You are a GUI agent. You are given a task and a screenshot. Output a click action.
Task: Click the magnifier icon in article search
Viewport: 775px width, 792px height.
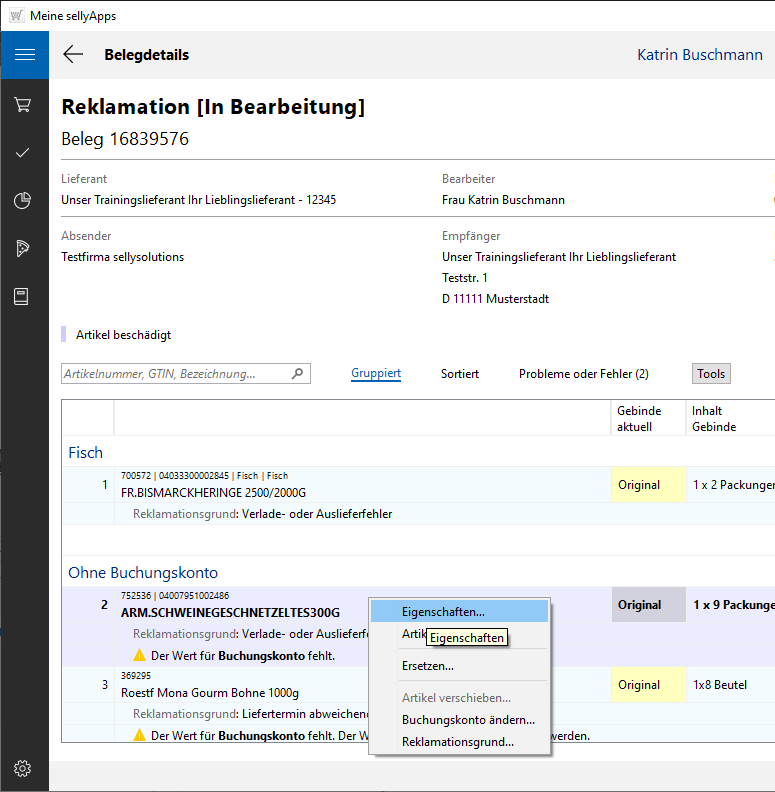click(x=297, y=374)
